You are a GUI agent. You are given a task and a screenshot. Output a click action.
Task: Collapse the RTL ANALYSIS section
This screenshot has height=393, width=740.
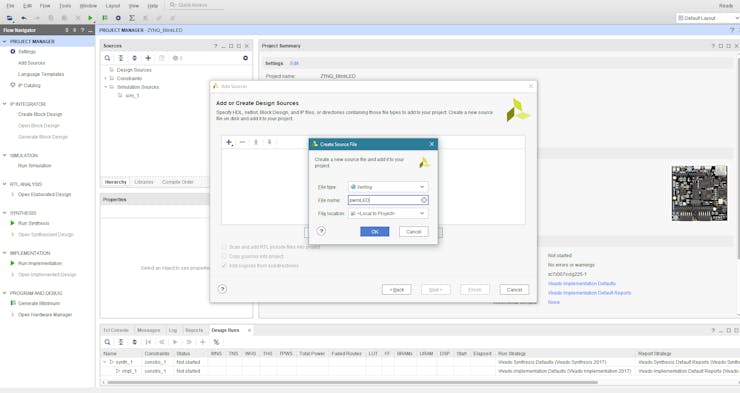coord(5,184)
